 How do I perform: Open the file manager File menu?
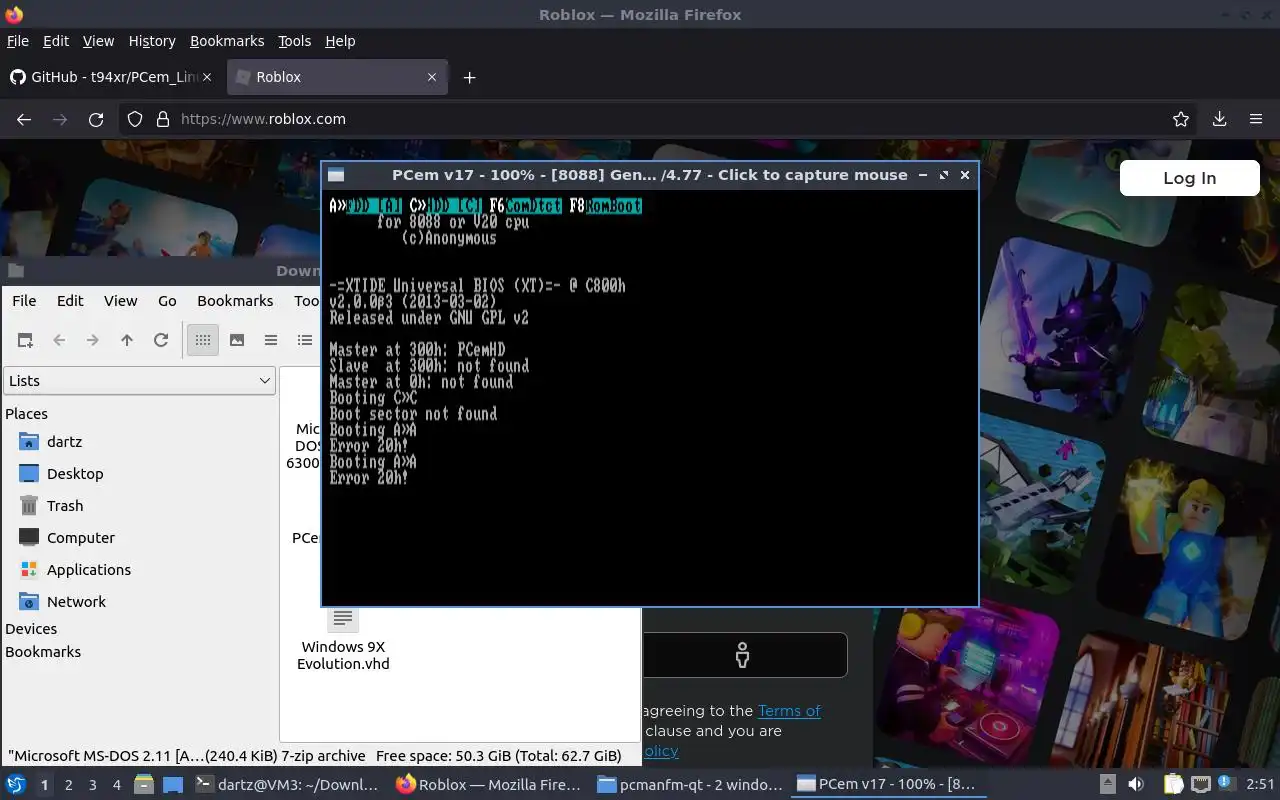pyautogui.click(x=24, y=300)
